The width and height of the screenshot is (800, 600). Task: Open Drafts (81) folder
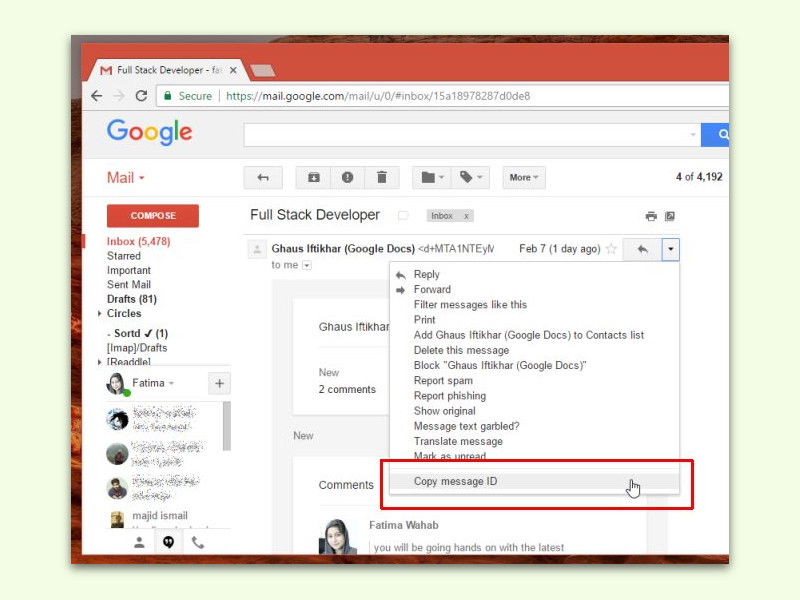click(x=132, y=299)
